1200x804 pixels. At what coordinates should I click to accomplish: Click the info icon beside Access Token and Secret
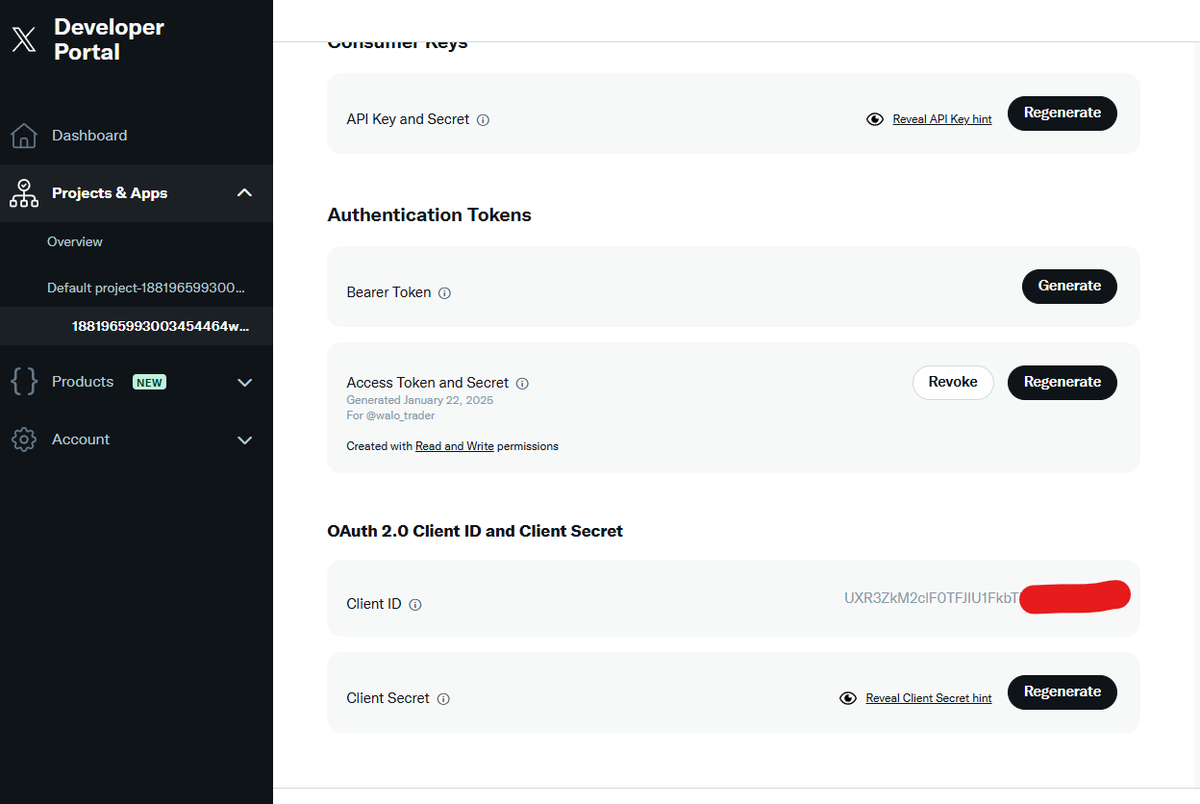pos(523,383)
